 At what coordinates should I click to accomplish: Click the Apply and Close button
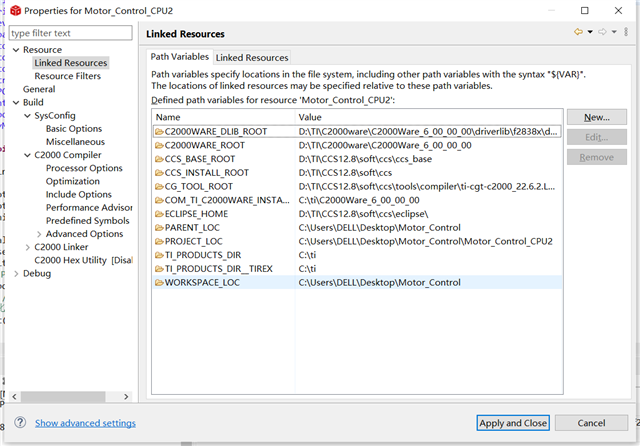point(513,423)
